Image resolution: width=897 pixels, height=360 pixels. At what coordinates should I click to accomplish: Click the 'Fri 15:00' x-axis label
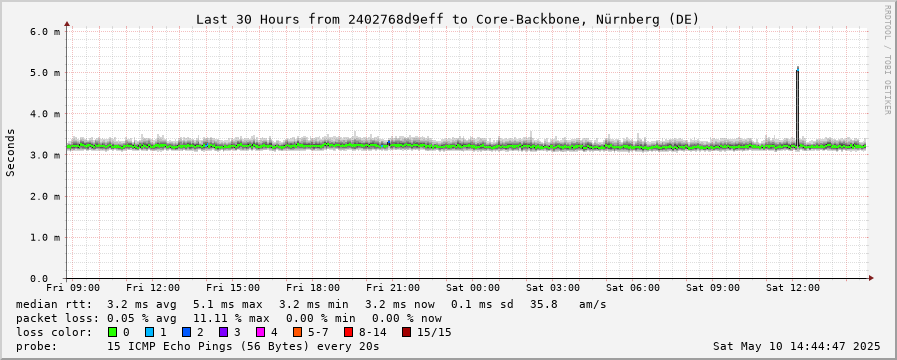[233, 287]
